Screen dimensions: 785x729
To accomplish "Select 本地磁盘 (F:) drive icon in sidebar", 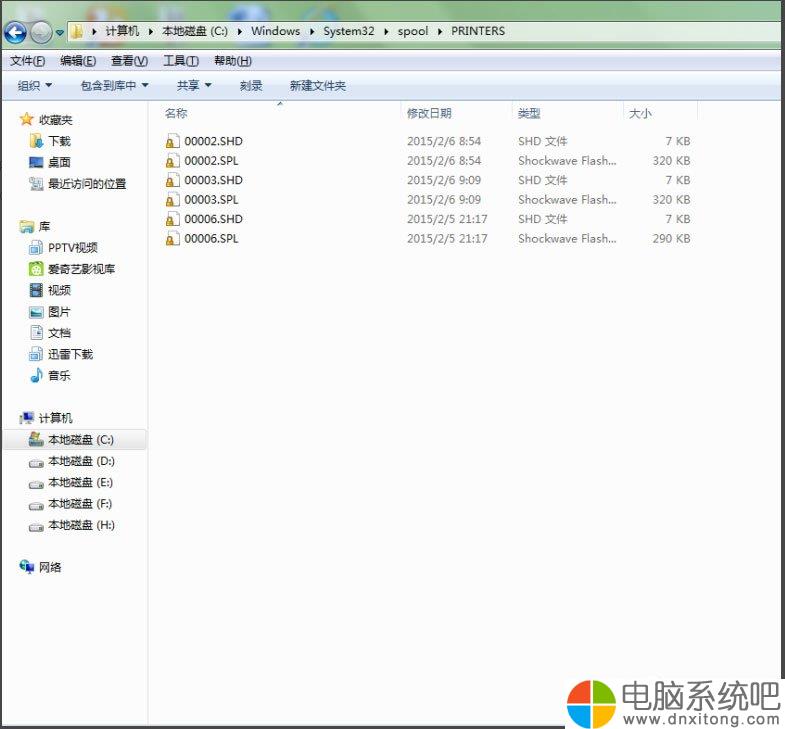I will click(x=36, y=506).
